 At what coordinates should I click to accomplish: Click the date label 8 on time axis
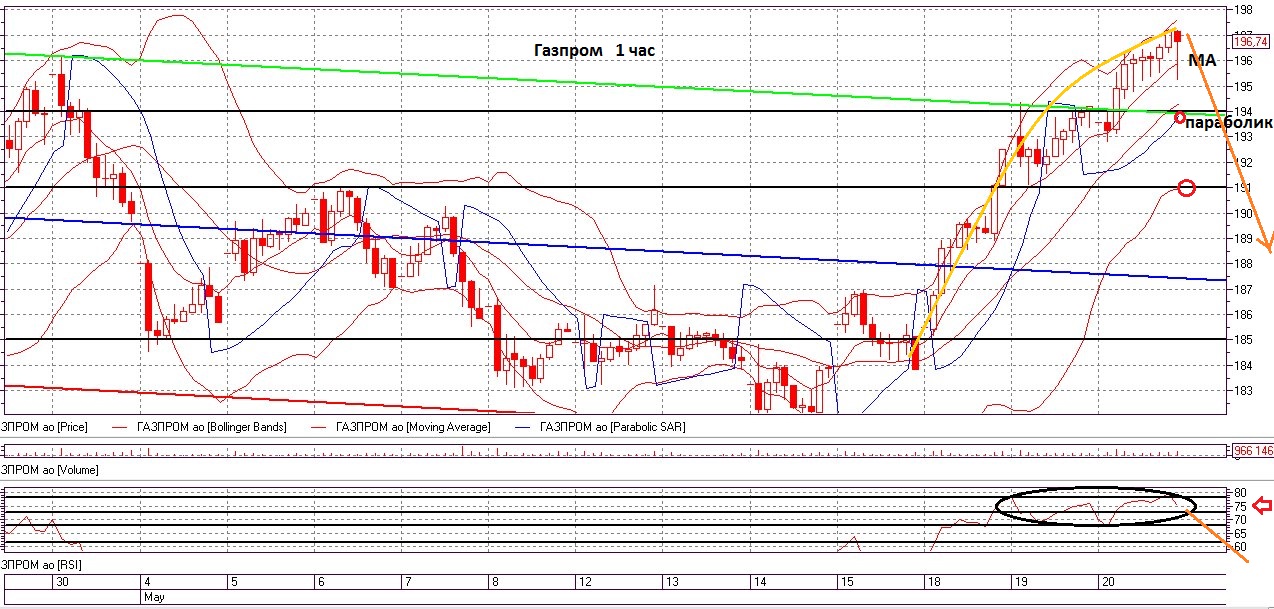click(x=493, y=581)
